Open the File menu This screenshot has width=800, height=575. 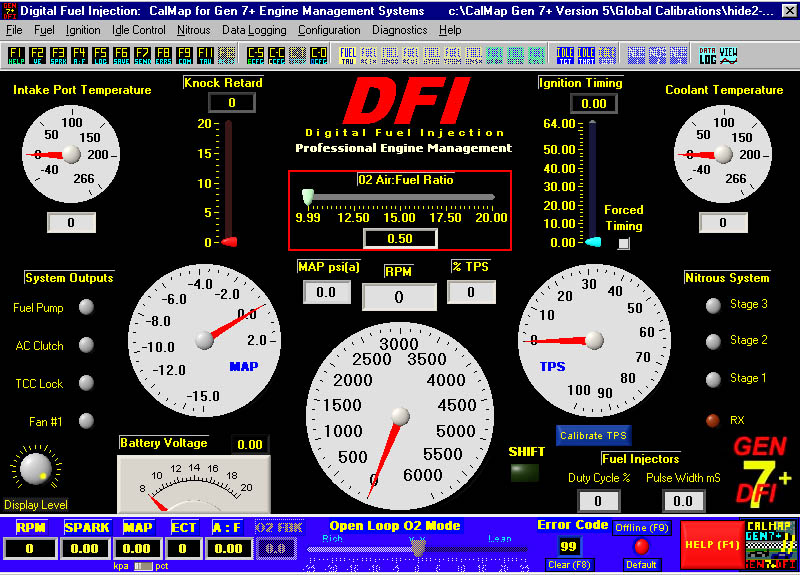(x=14, y=30)
